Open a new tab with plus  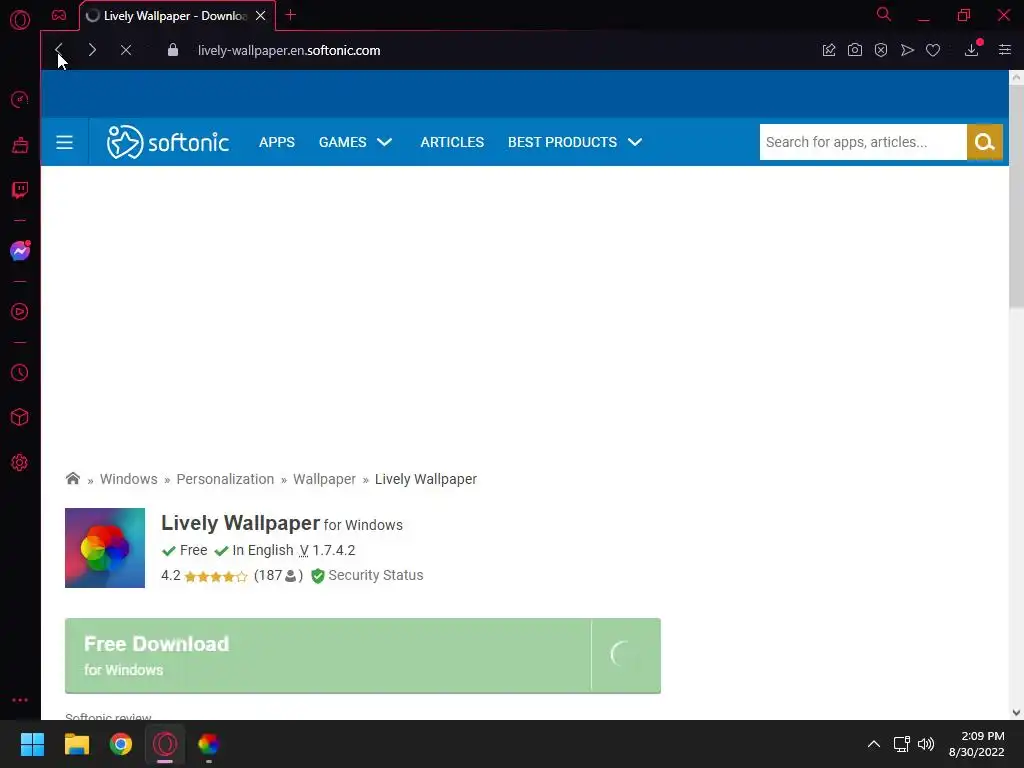tap(291, 14)
